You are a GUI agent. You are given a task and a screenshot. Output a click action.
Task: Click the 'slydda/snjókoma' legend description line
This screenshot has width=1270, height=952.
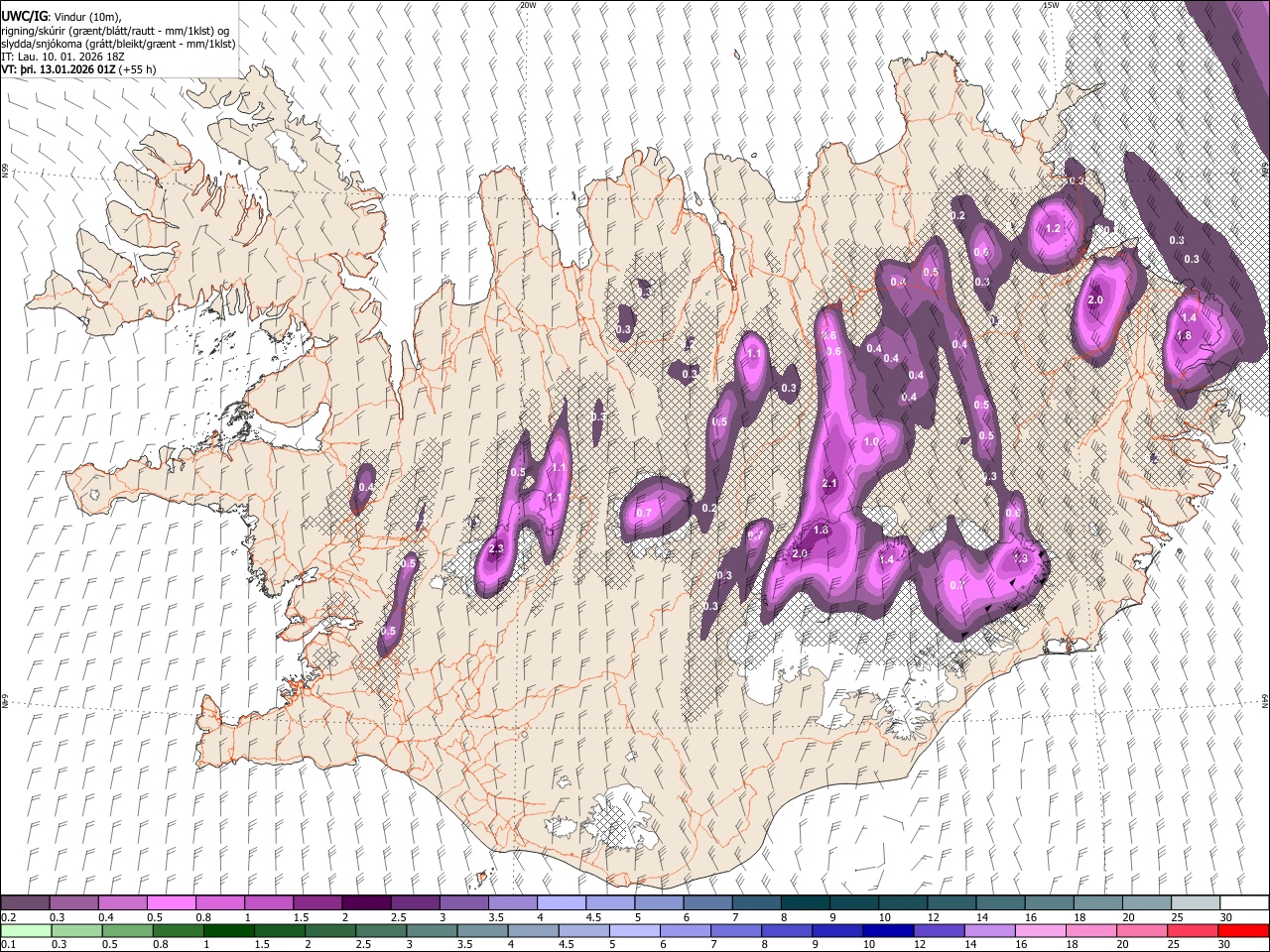pyautogui.click(x=119, y=44)
